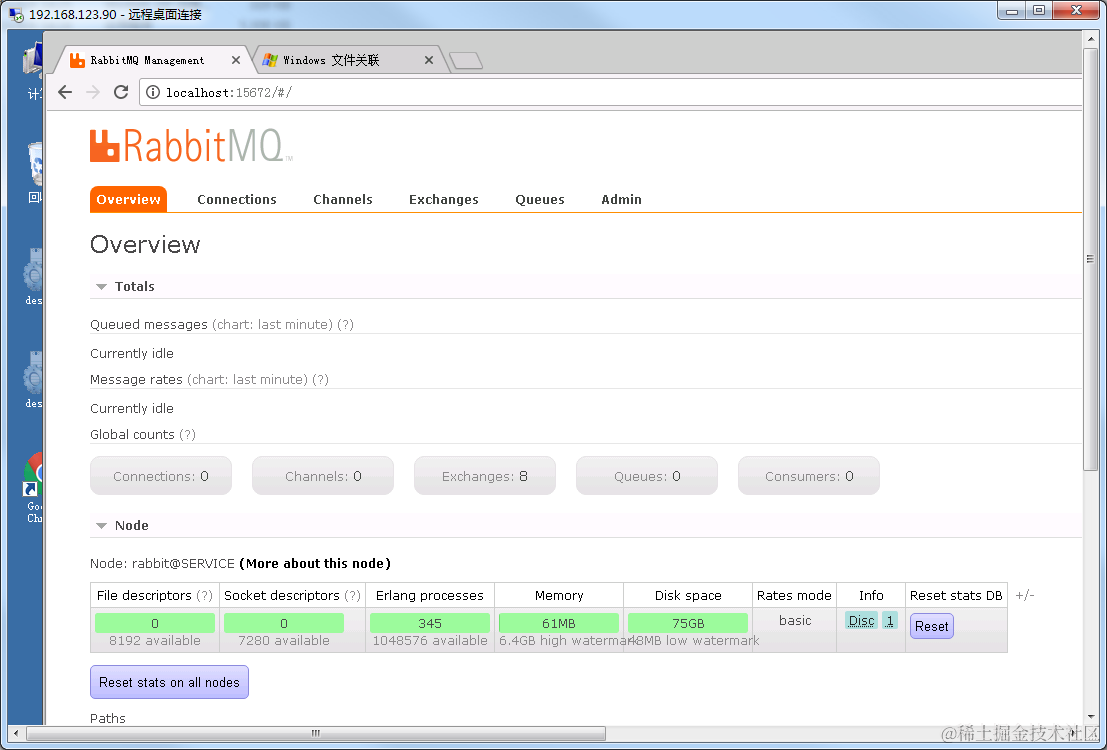Click the green Disk space usage bar
This screenshot has height=750, width=1107.
[687, 622]
